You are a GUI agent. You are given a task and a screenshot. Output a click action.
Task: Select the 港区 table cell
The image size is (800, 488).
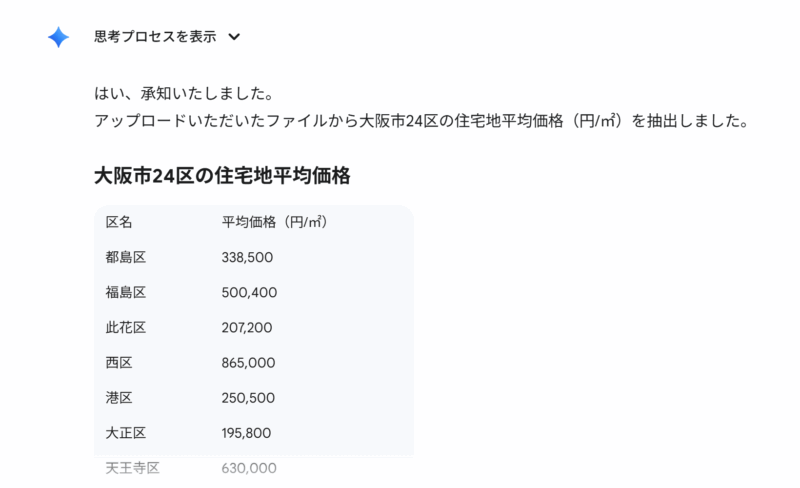(x=119, y=397)
